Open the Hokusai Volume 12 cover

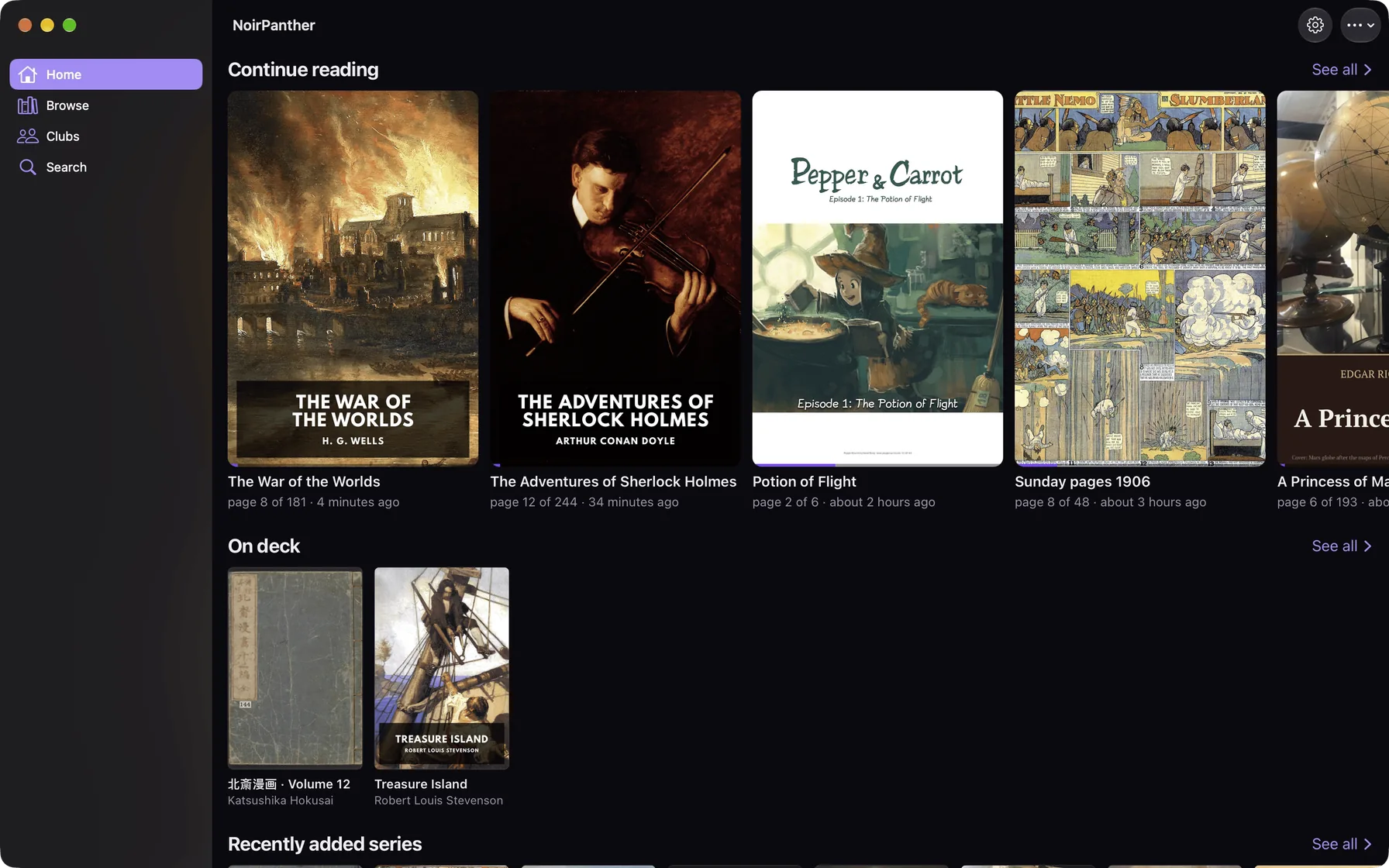coord(295,668)
